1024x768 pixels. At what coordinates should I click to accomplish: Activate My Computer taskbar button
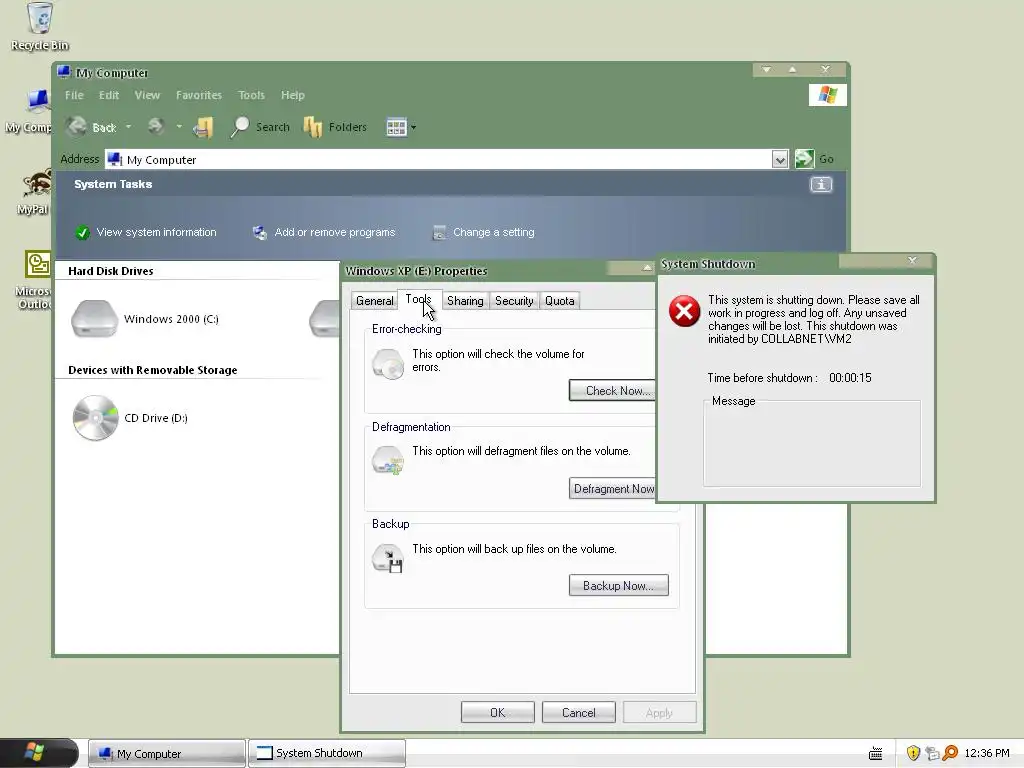pyautogui.click(x=167, y=754)
